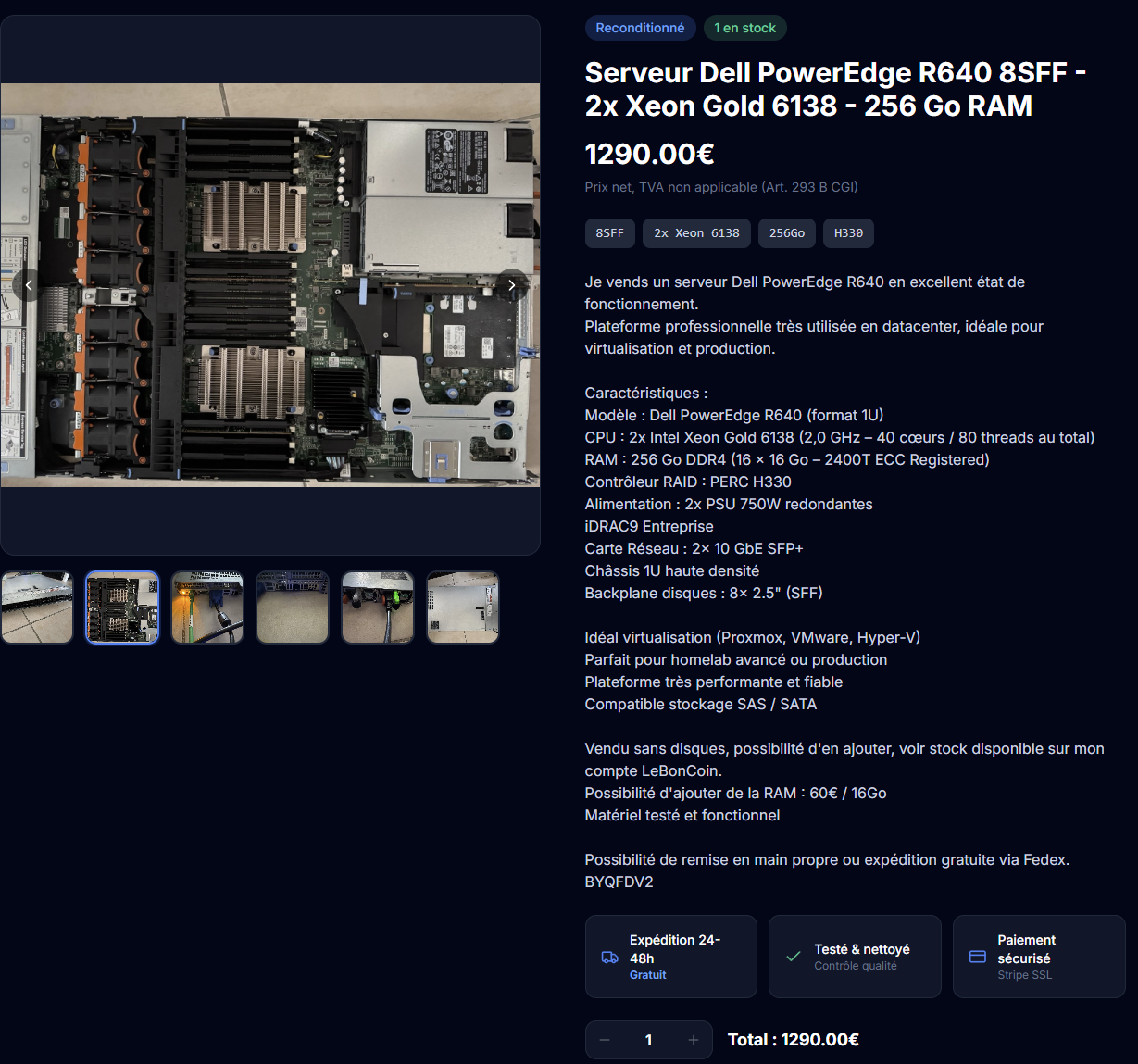Increase quantity with the plus button
Viewport: 1138px width, 1064px height.
coord(693,1040)
